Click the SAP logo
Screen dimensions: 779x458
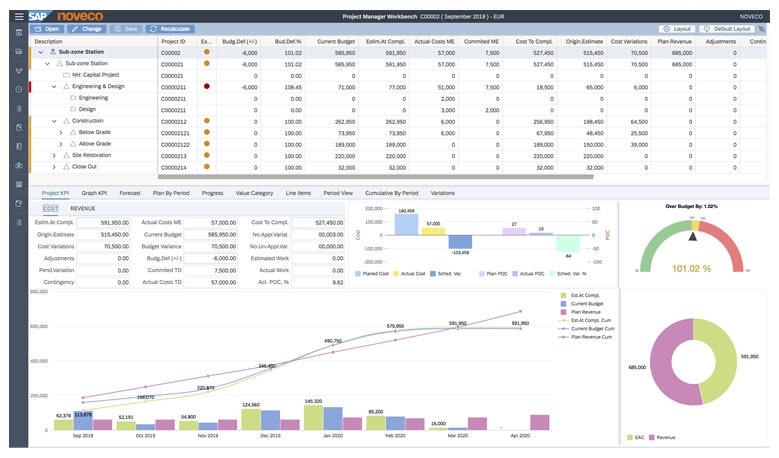click(x=38, y=16)
